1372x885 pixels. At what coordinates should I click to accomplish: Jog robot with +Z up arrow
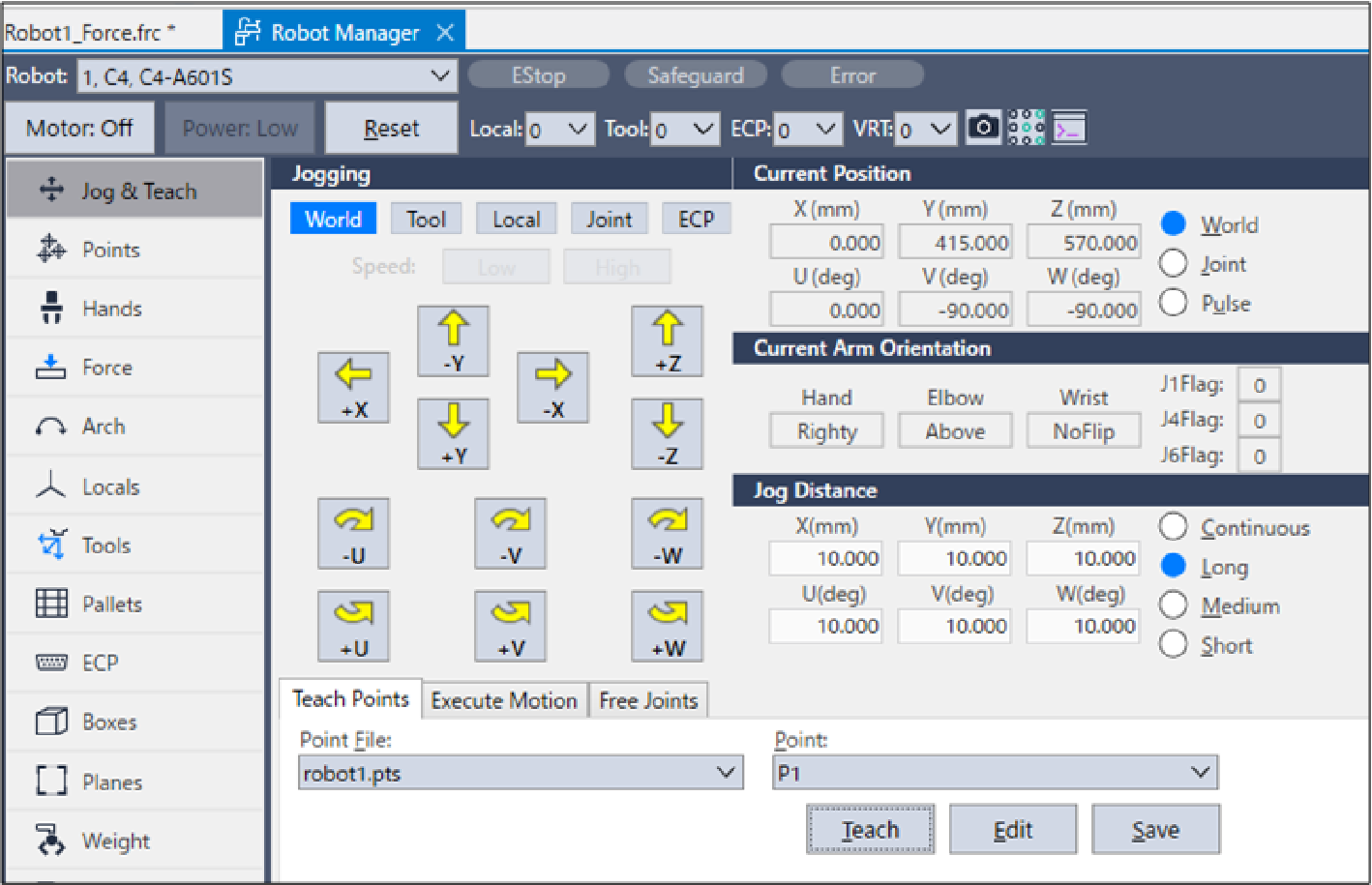click(x=667, y=341)
